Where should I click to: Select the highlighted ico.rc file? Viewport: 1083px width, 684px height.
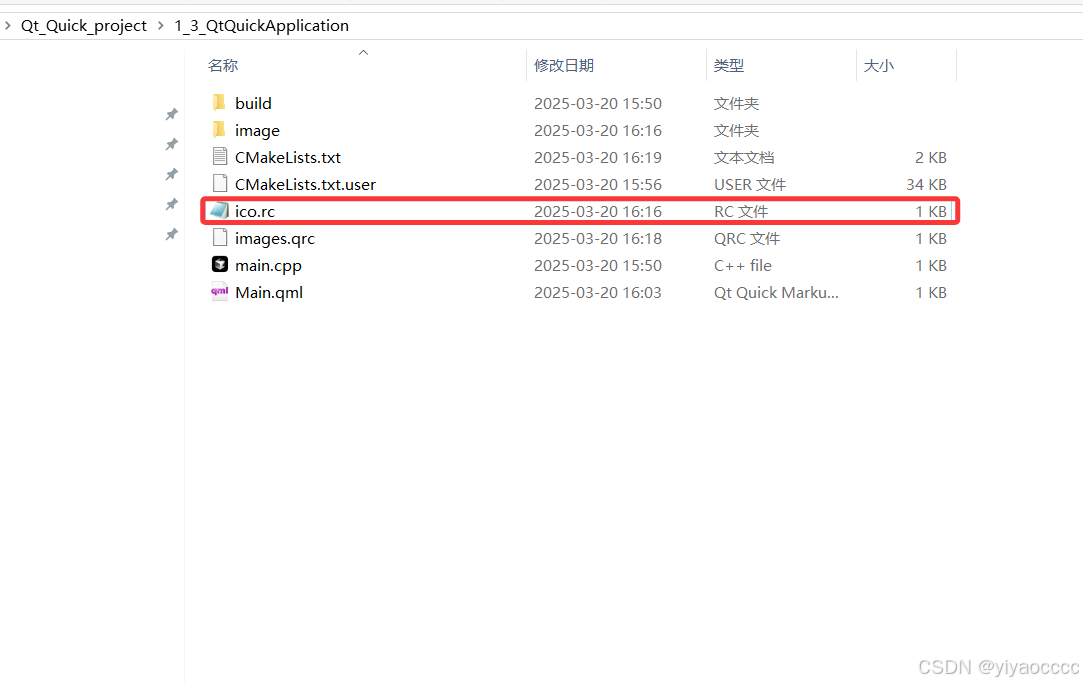click(x=253, y=211)
